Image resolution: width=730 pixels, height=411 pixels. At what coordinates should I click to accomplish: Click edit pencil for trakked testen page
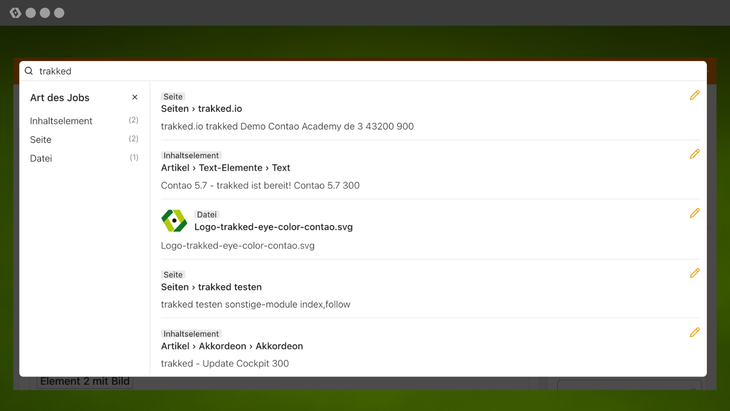pyautogui.click(x=695, y=273)
